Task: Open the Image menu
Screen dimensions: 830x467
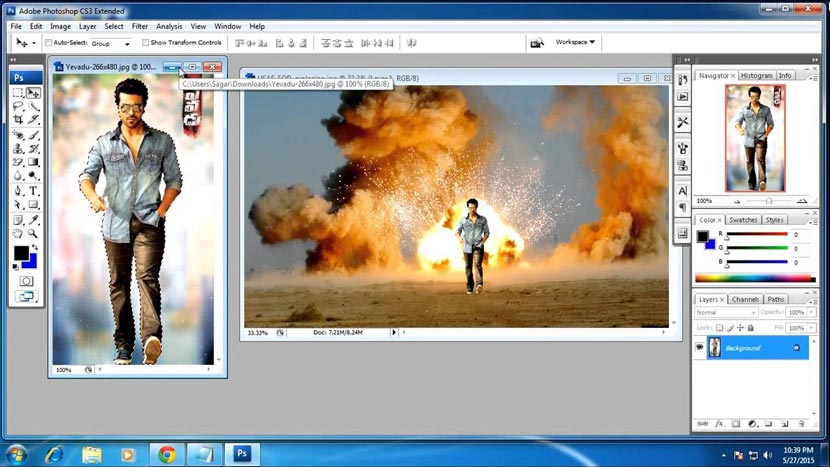Action: 60,26
